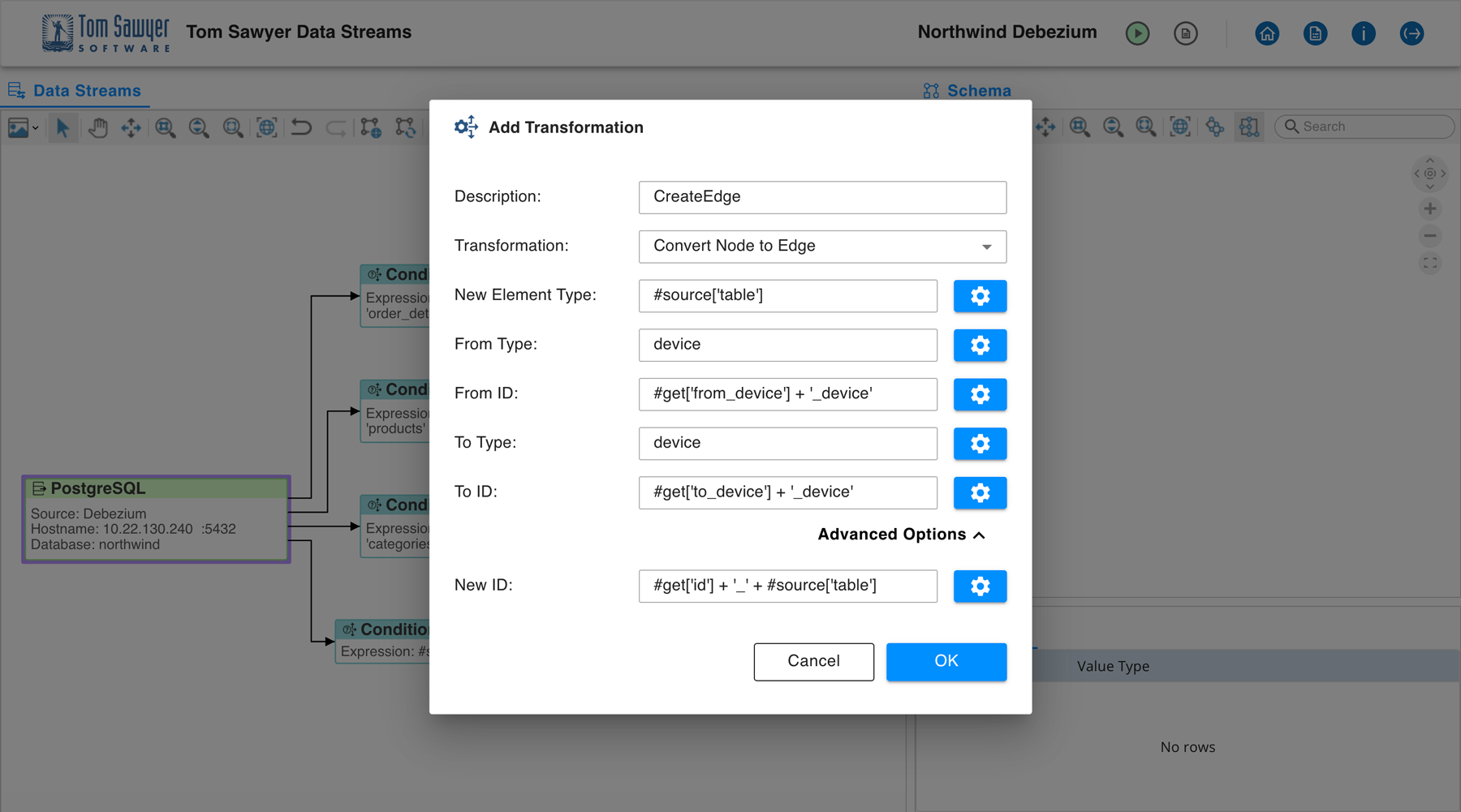Open expression editor gear for New ID

980,586
